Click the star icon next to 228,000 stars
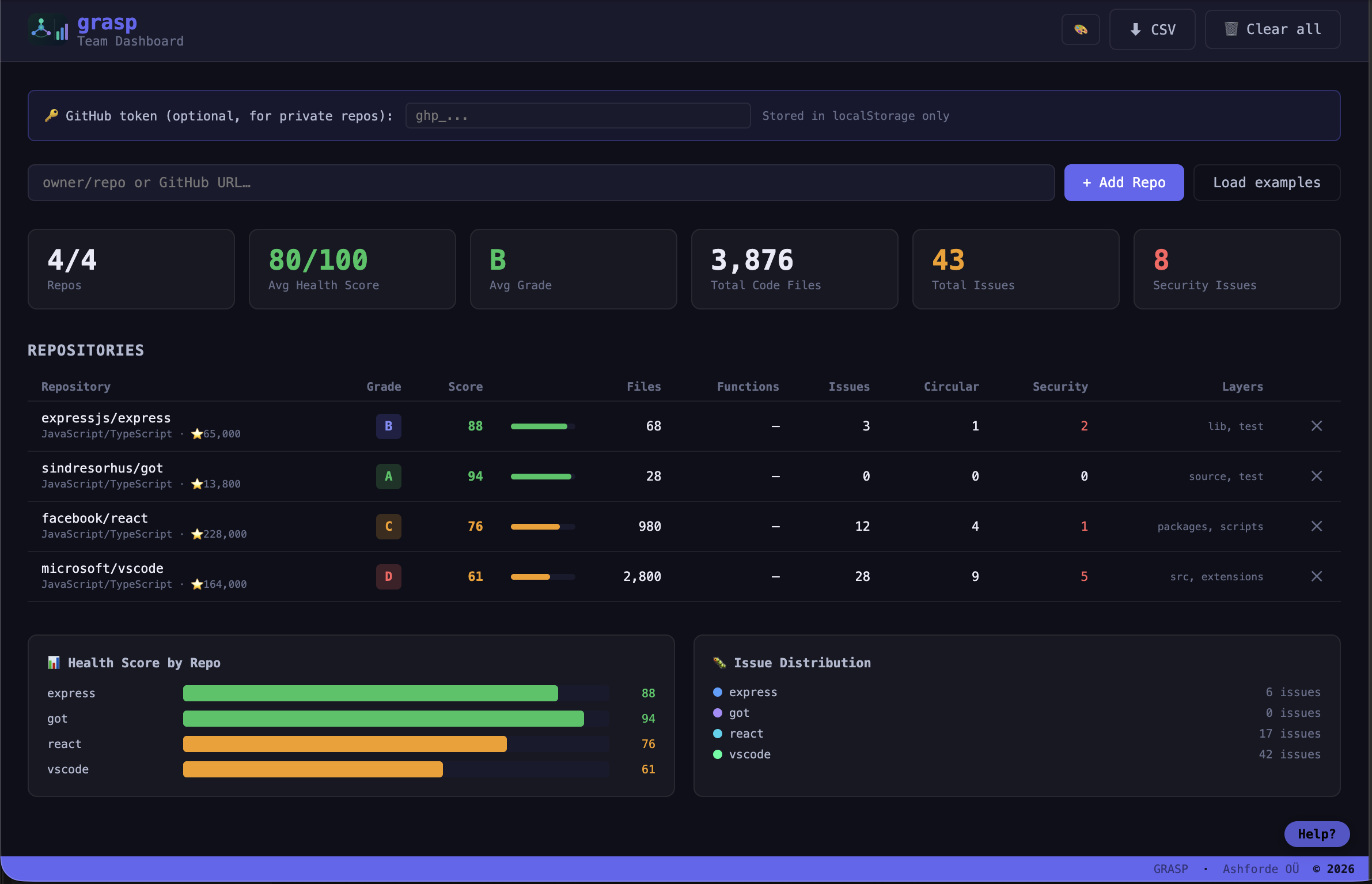 (x=198, y=534)
